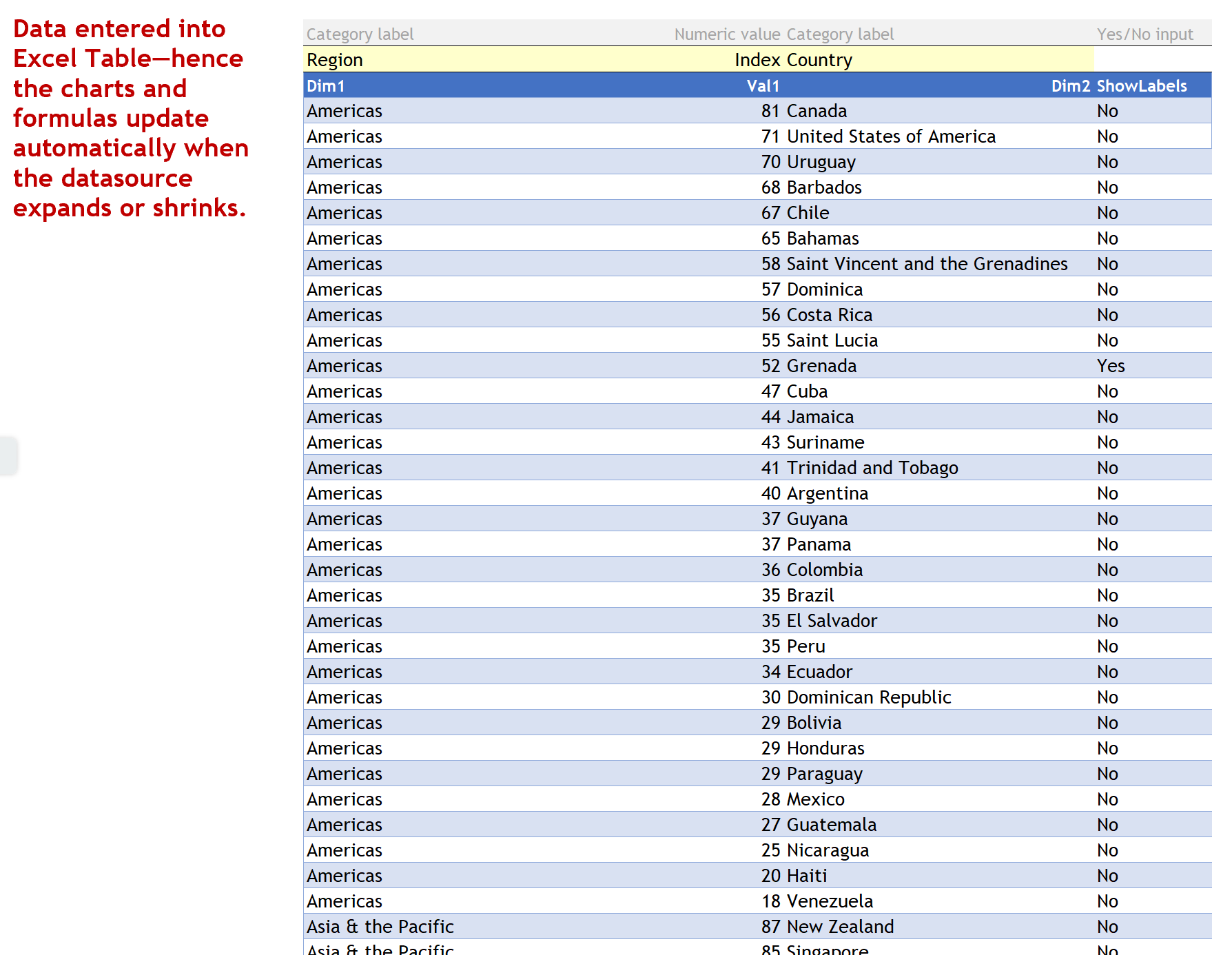Select the Suriname cell

938,442
